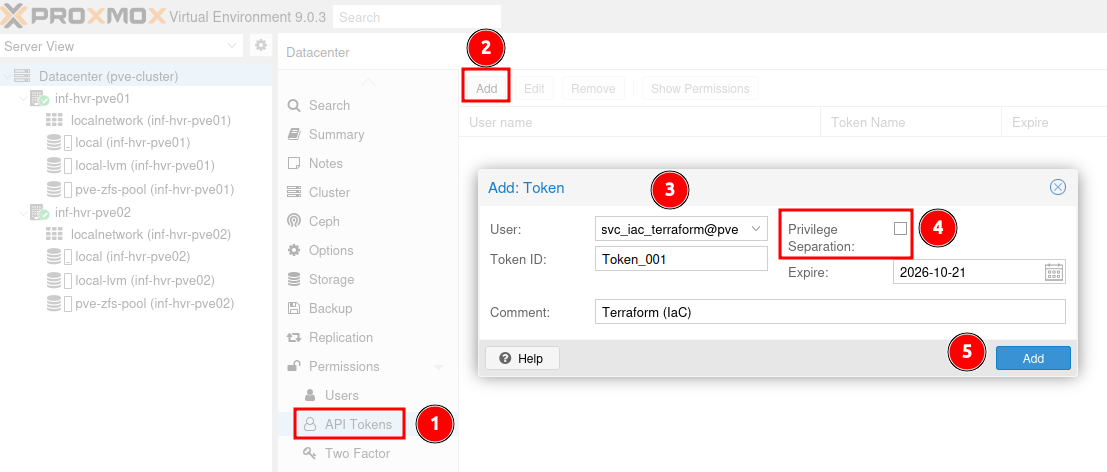Click localnetwork (inf-hvr-pve01) grid icon
The width and height of the screenshot is (1107, 472).
pos(54,121)
